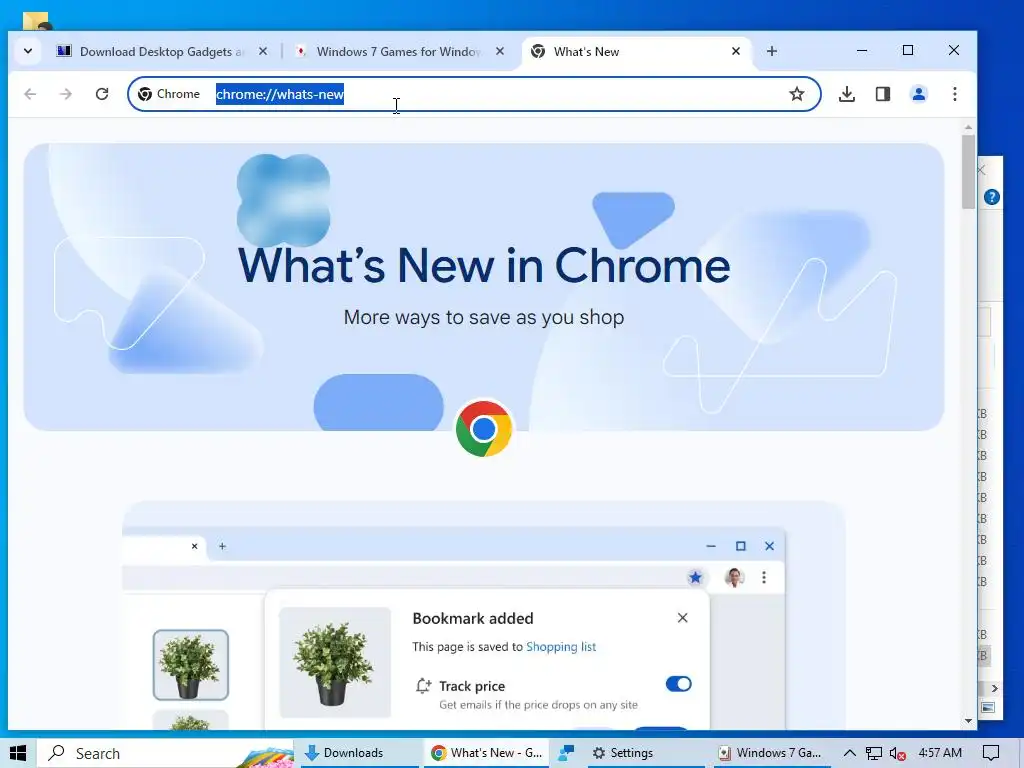
Task: Switch to Windows 7 Games taskbar item
Action: (x=771, y=753)
